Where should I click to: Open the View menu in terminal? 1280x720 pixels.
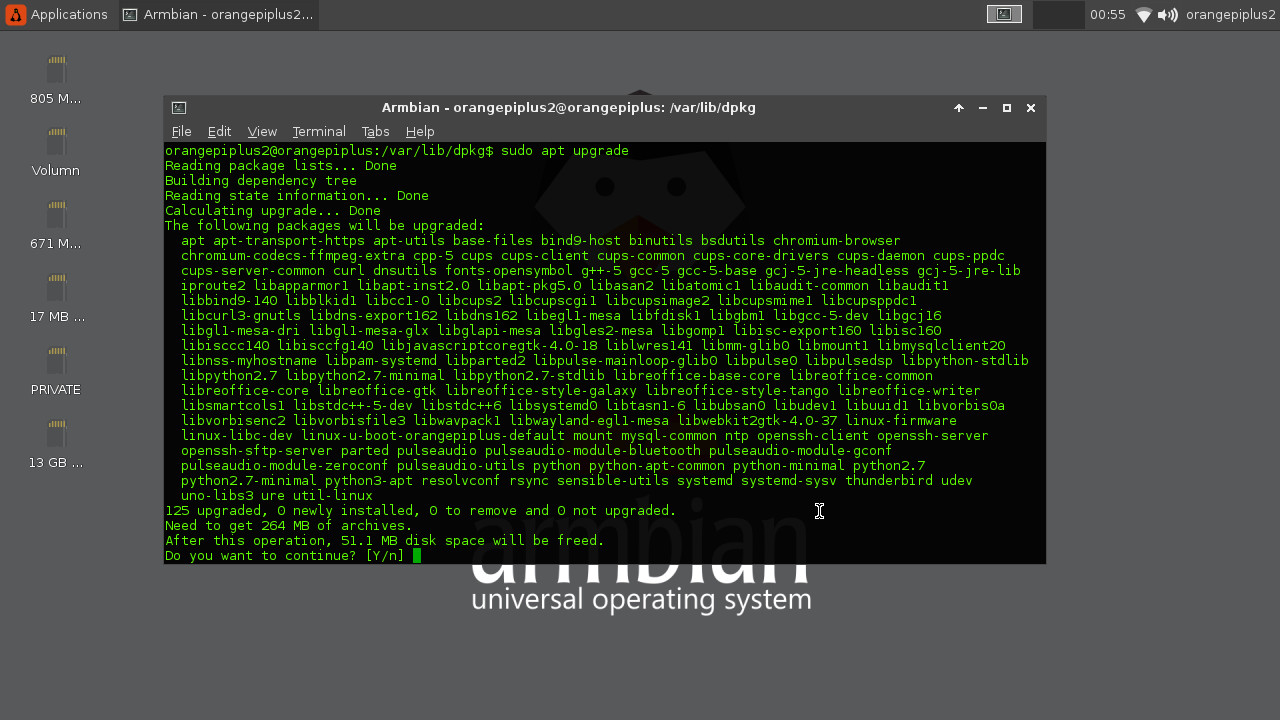(x=262, y=132)
